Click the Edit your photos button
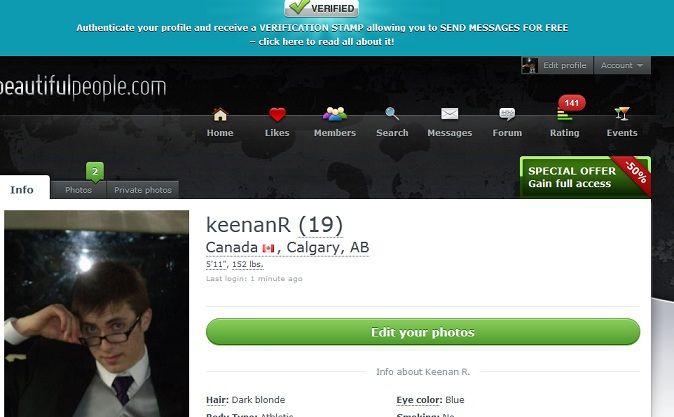This screenshot has height=417, width=674. (423, 332)
